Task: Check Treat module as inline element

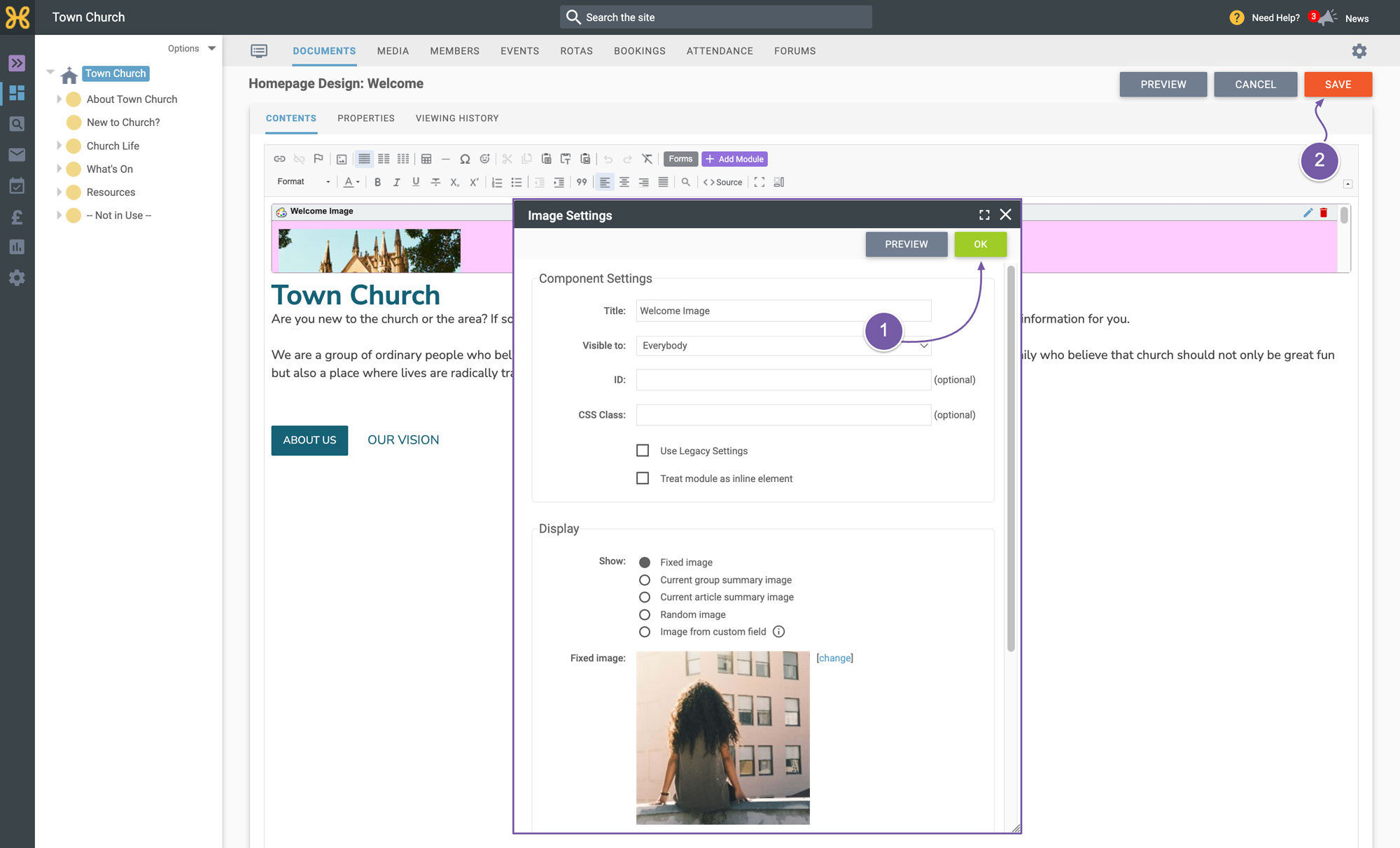Action: (643, 479)
